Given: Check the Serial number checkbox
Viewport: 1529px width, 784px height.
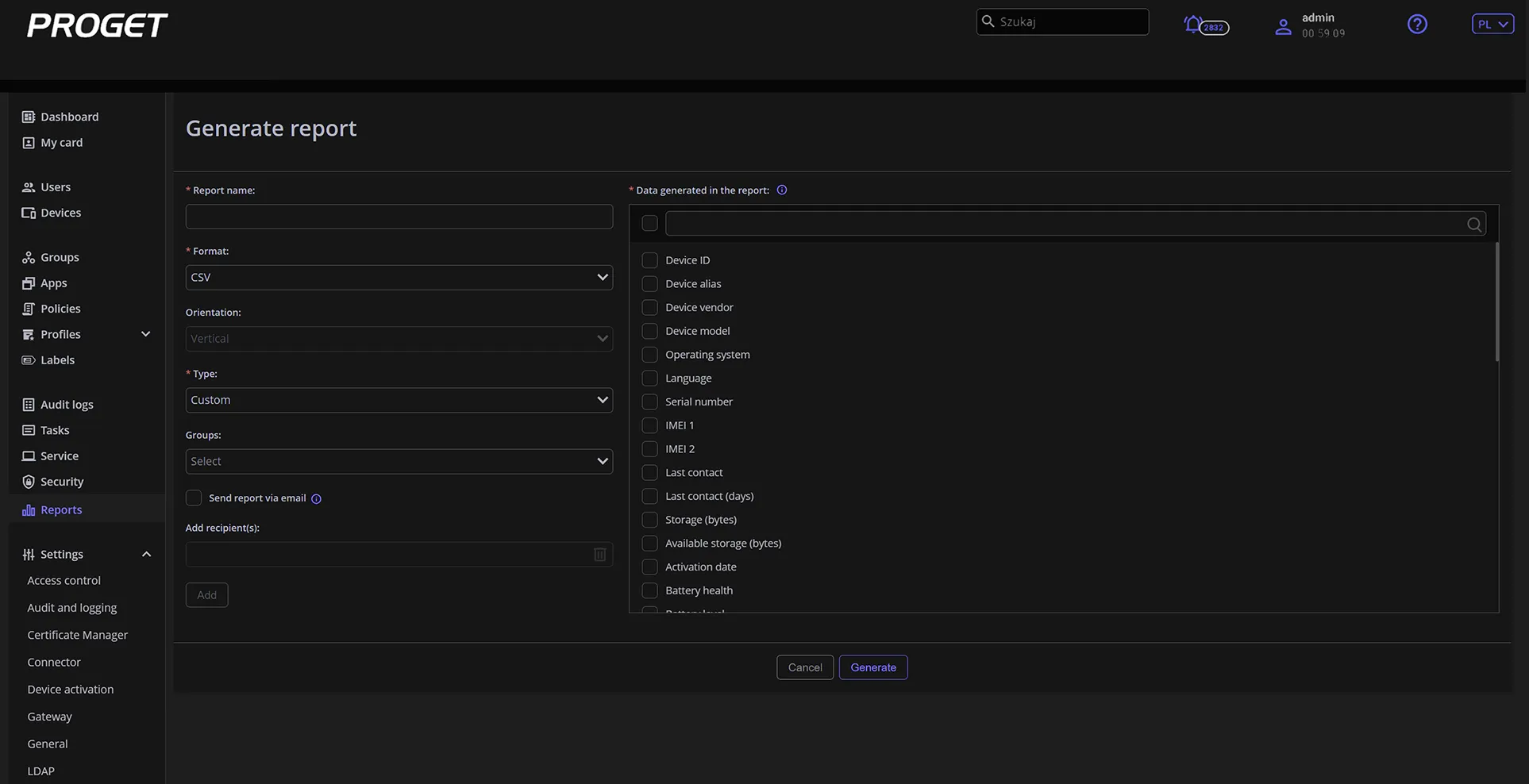Looking at the screenshot, I should click(649, 402).
